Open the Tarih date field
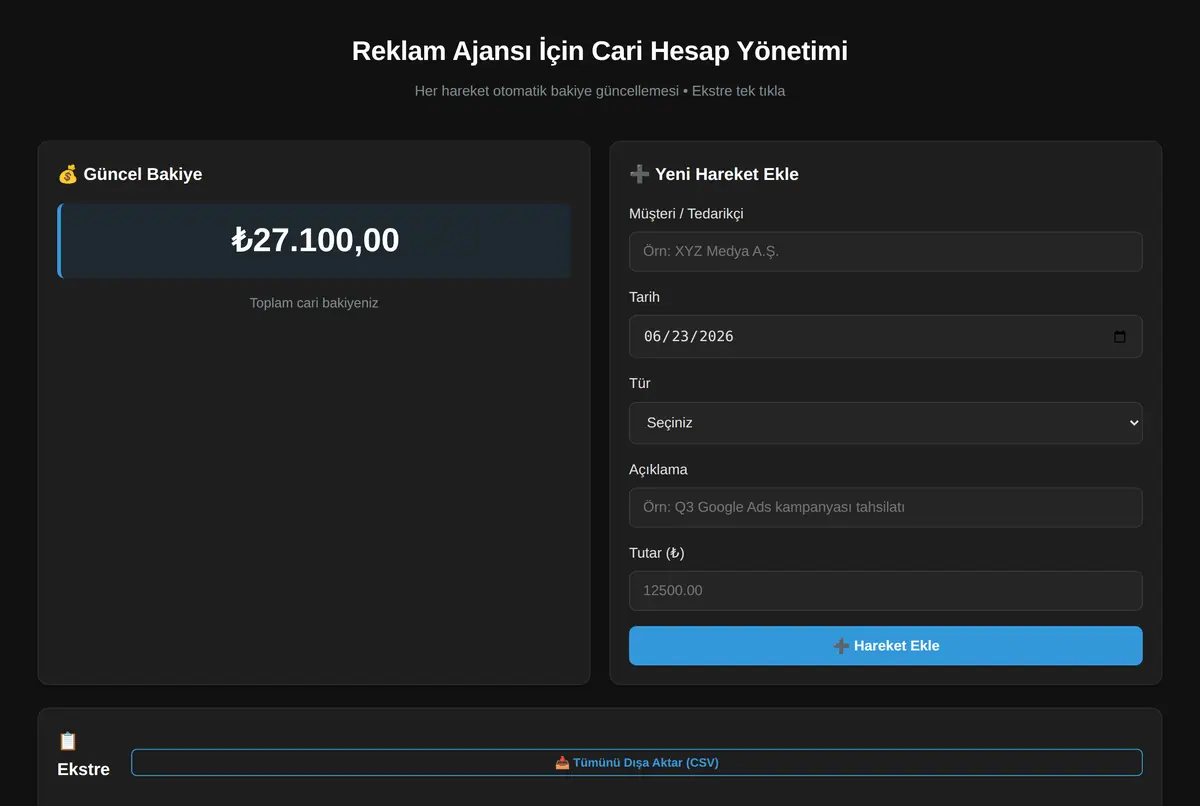Image resolution: width=1200 pixels, height=806 pixels. [885, 337]
